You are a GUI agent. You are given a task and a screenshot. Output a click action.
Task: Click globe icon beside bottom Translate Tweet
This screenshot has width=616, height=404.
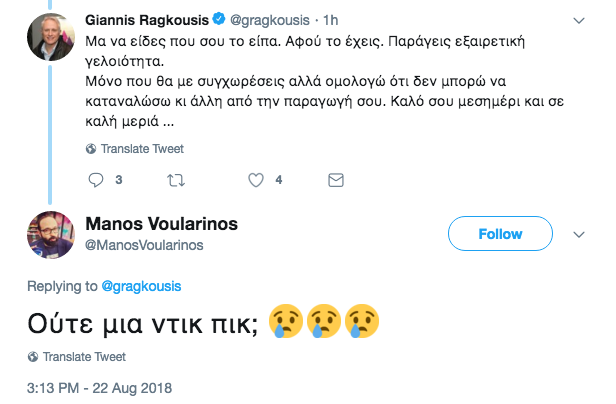tap(33, 357)
